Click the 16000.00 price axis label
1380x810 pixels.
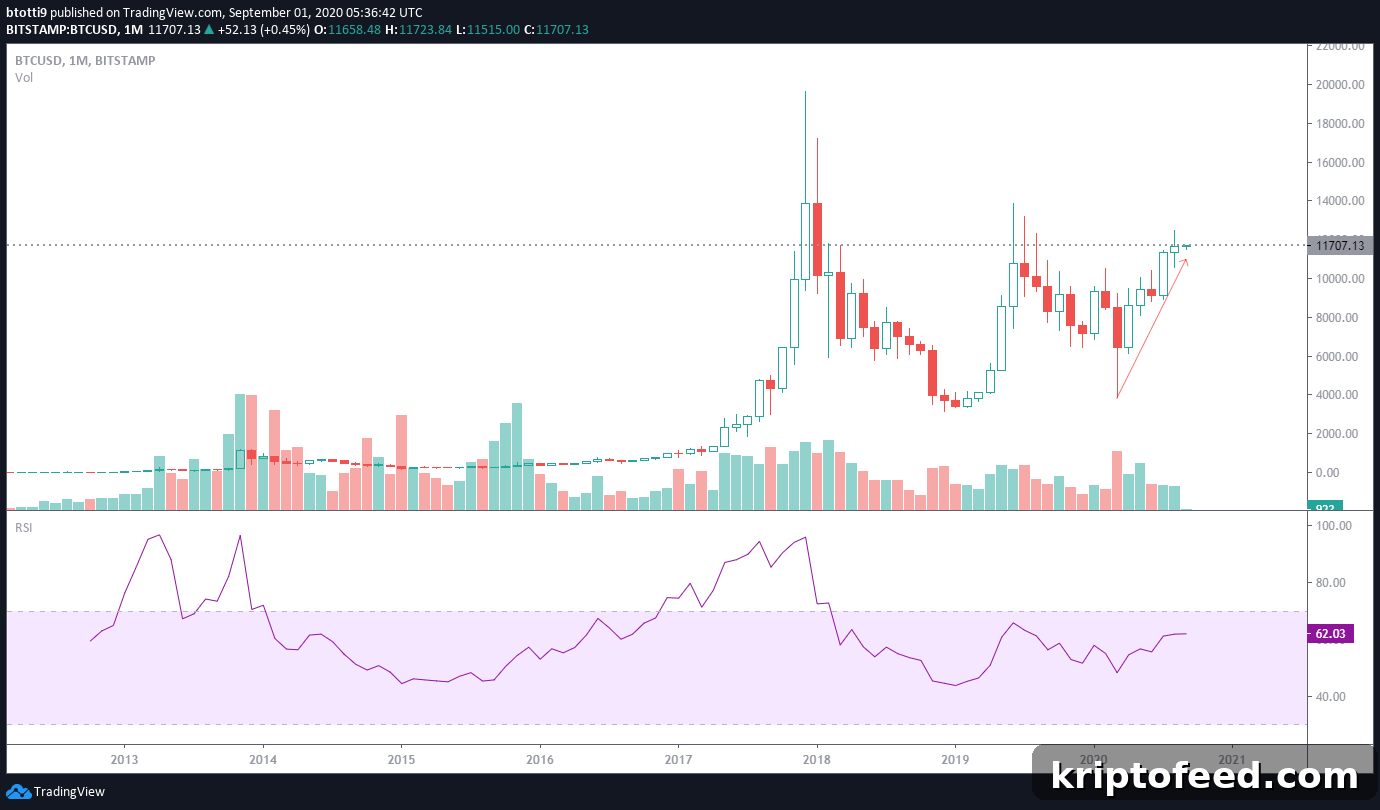(x=1340, y=162)
